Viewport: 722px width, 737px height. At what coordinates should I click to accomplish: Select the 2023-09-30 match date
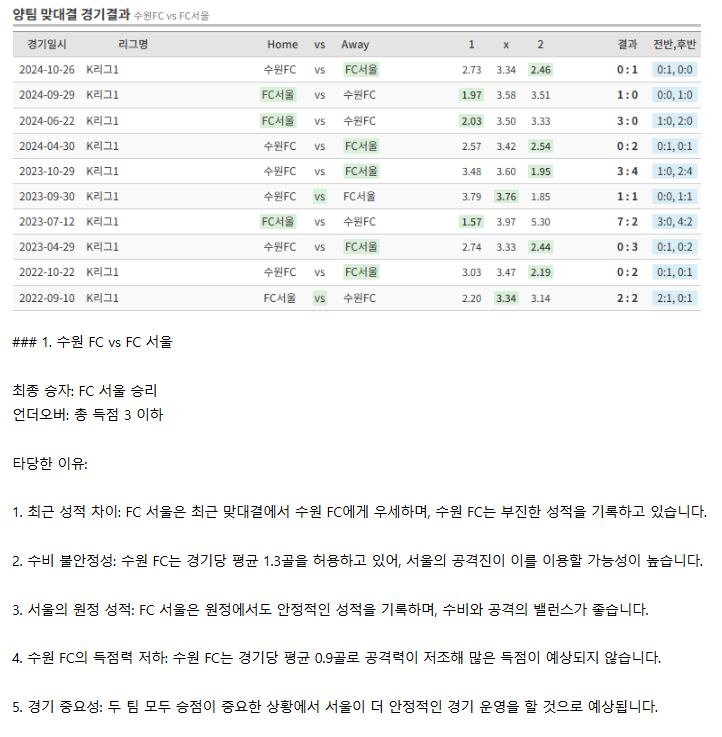[47, 197]
